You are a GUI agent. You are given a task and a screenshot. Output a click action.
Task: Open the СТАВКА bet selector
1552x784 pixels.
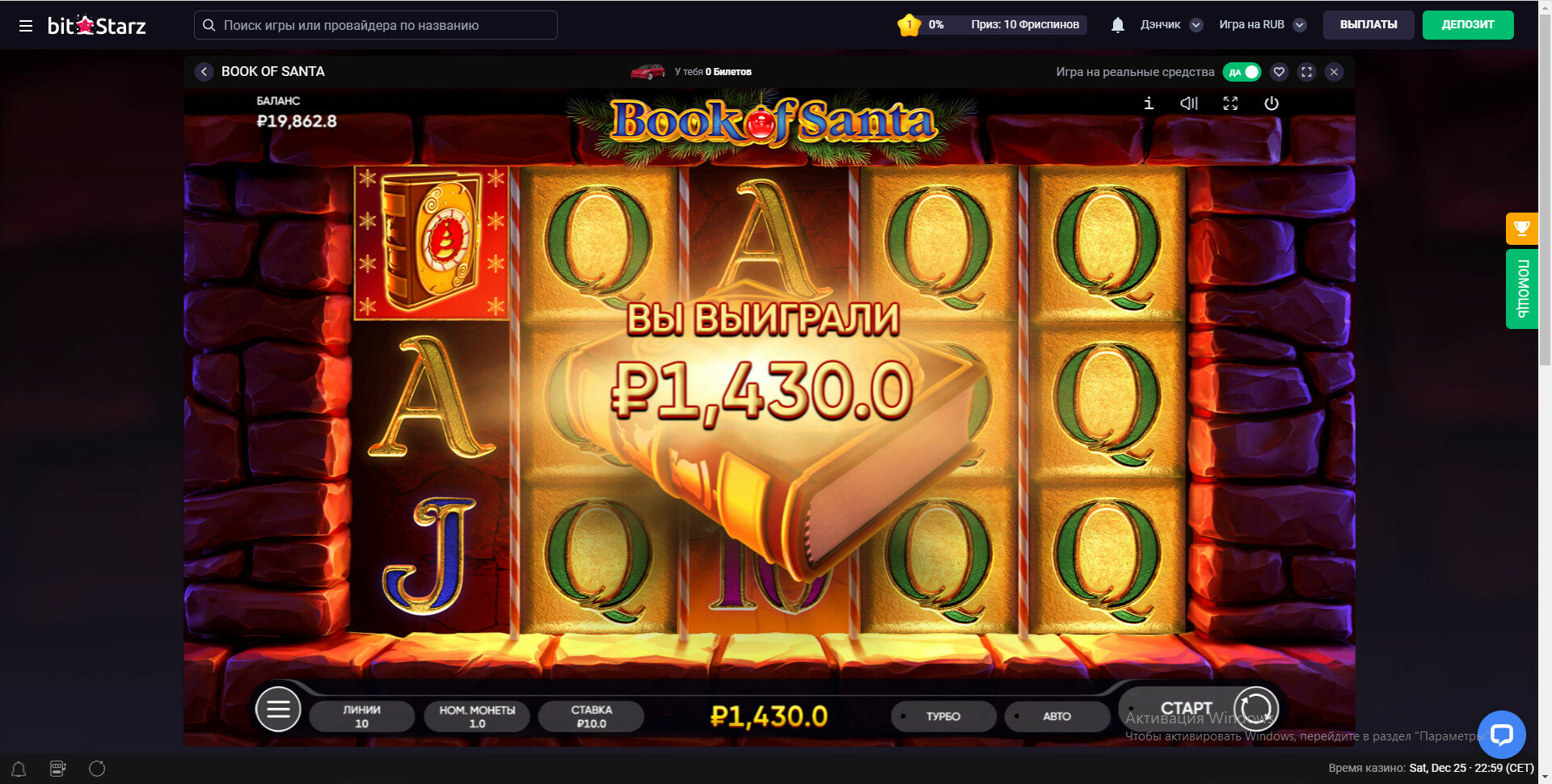[591, 716]
